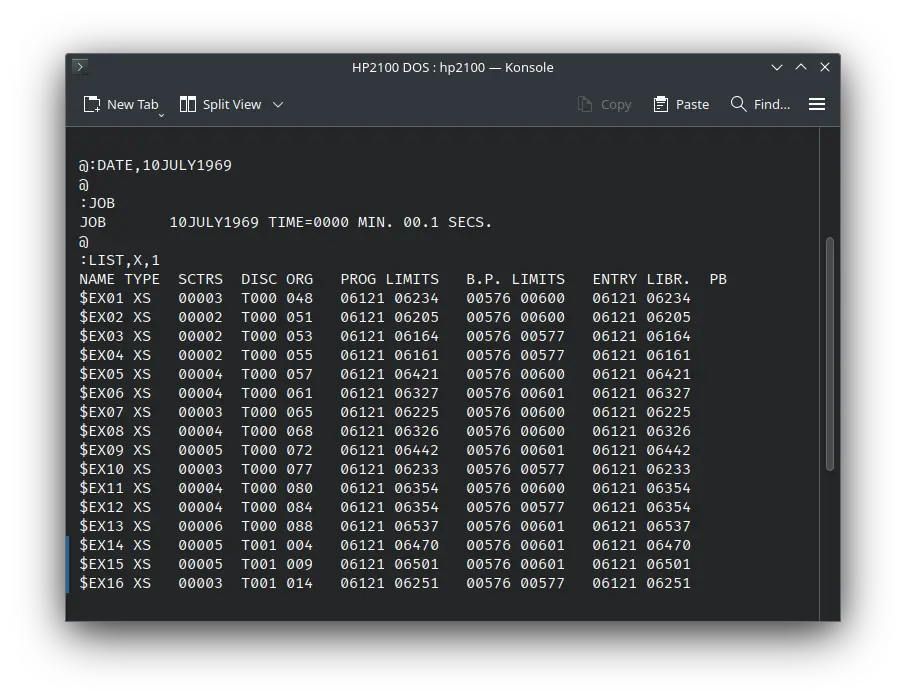This screenshot has width=907, height=700.
Task: Open the hamburger menu
Action: [x=816, y=103]
